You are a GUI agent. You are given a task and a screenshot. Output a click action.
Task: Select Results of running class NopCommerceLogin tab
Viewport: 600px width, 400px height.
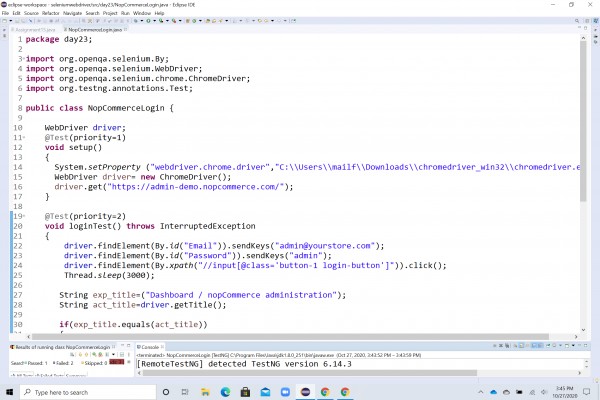click(60, 347)
